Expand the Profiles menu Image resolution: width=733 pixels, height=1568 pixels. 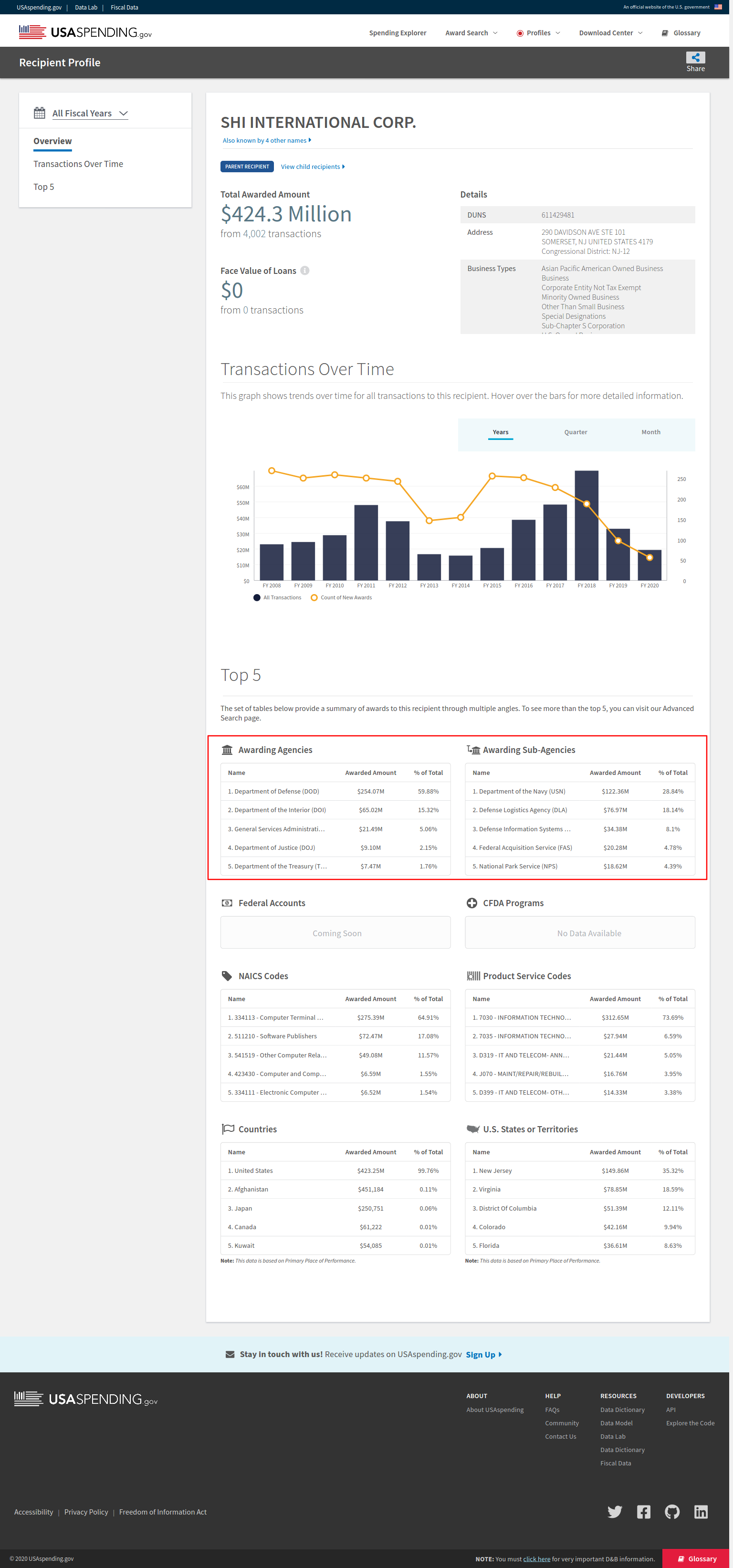(538, 33)
